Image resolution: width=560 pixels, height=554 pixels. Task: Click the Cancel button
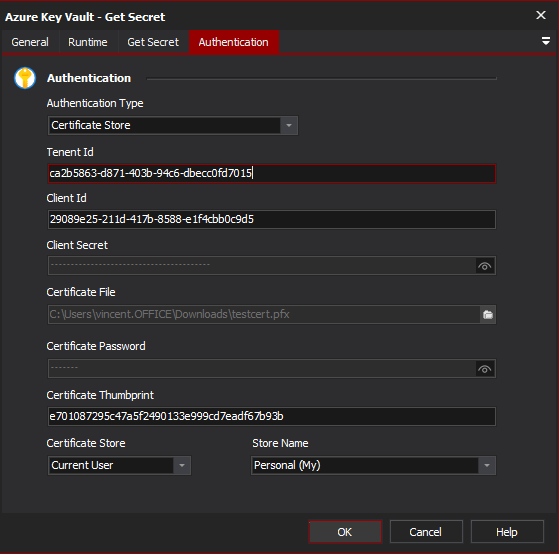click(426, 532)
